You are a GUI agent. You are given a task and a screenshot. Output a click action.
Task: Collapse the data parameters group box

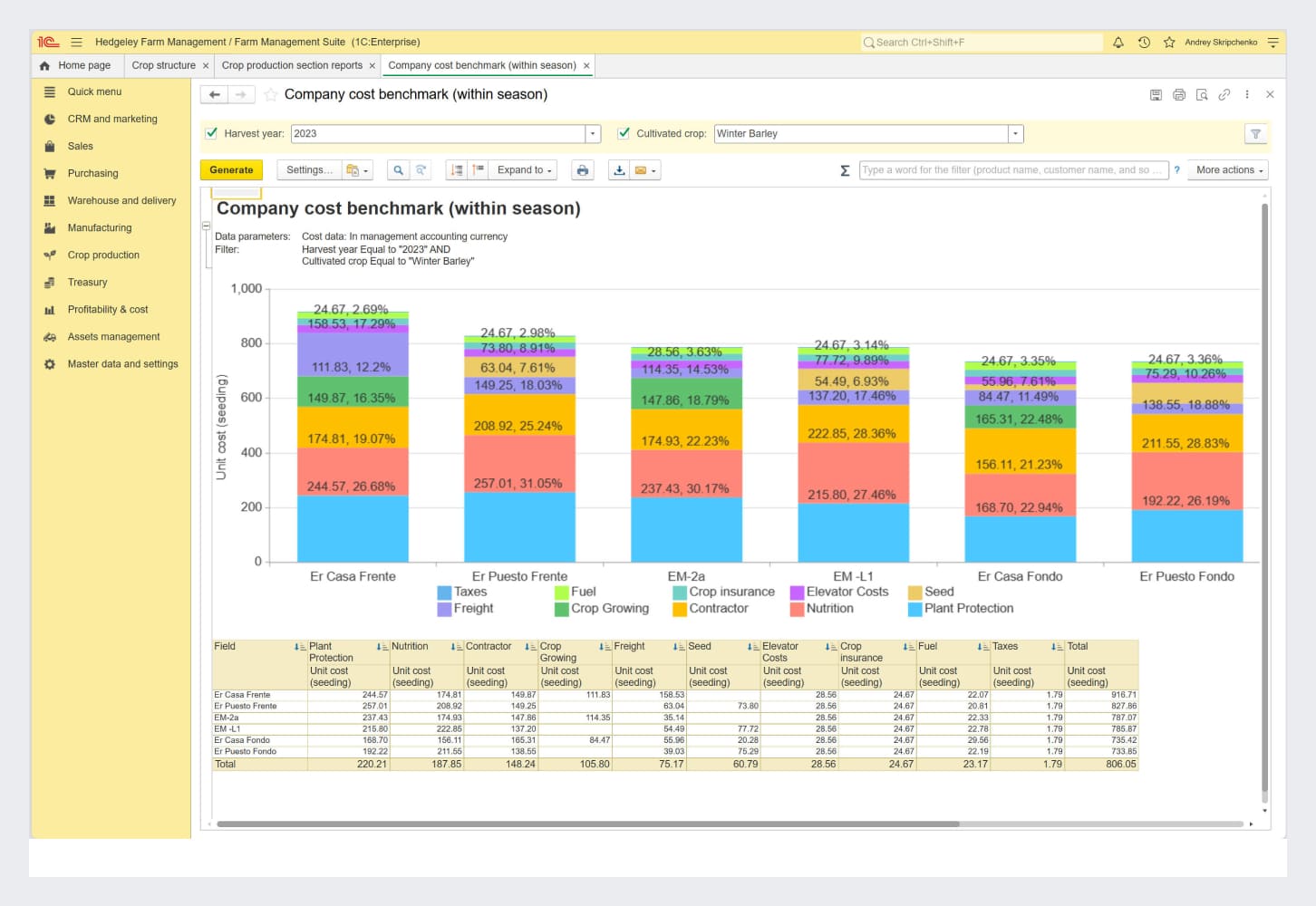coord(206,226)
